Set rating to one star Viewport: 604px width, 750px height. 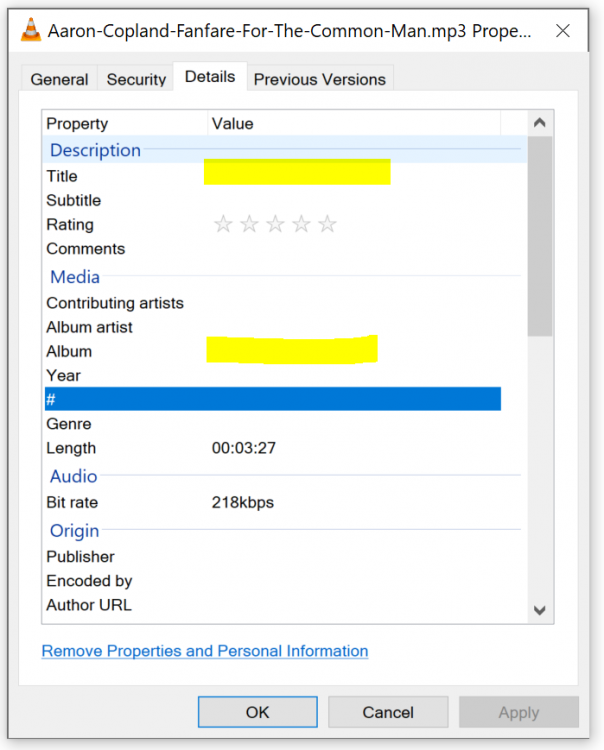tap(223, 224)
